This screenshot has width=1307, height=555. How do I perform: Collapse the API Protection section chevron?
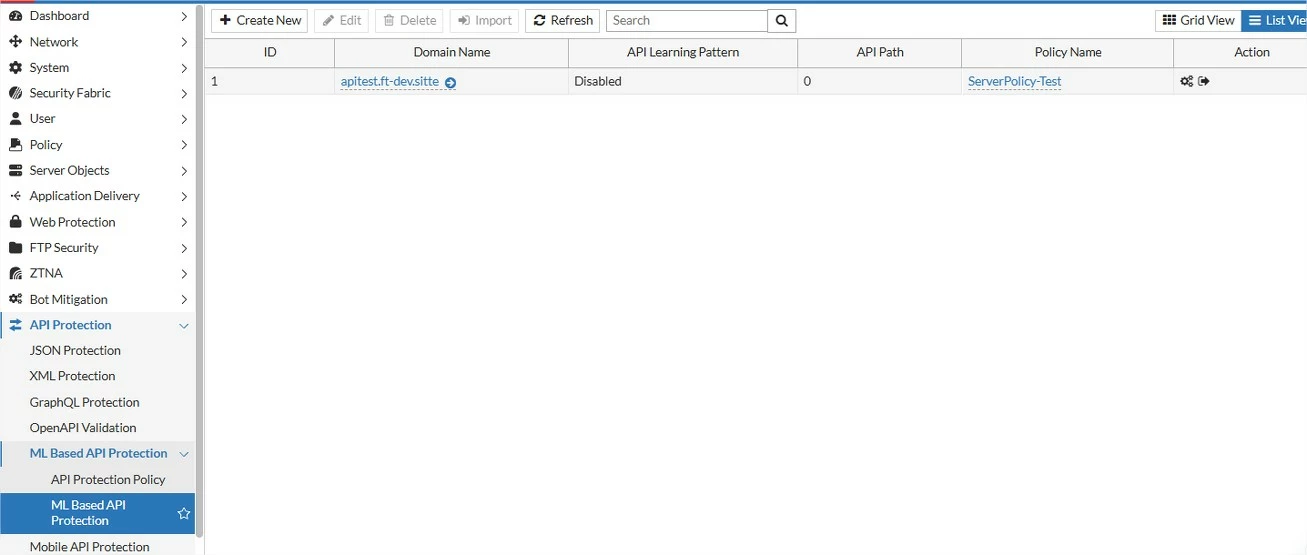[x=184, y=325]
